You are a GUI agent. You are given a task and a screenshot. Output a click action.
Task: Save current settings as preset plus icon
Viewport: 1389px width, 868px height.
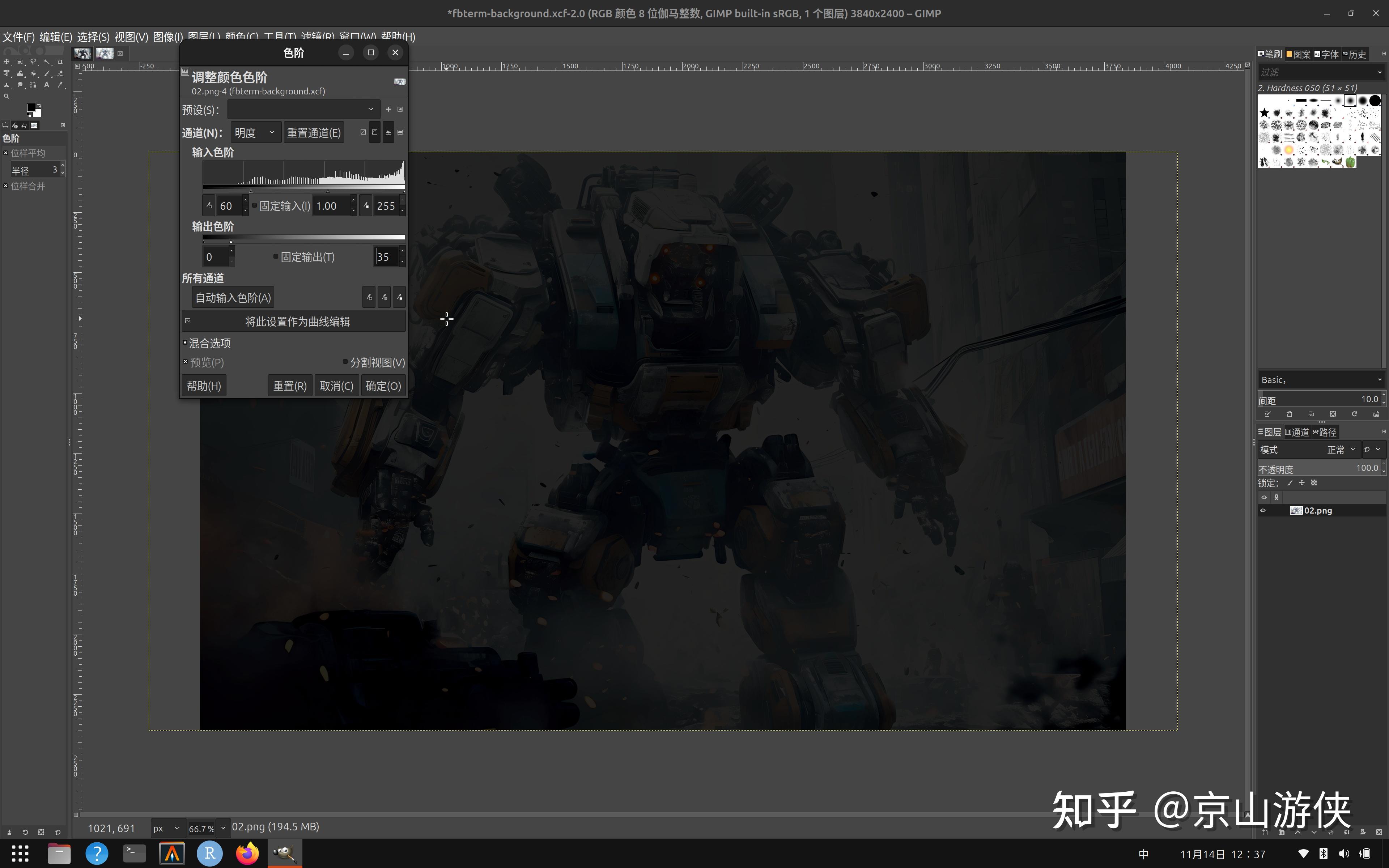[x=388, y=109]
